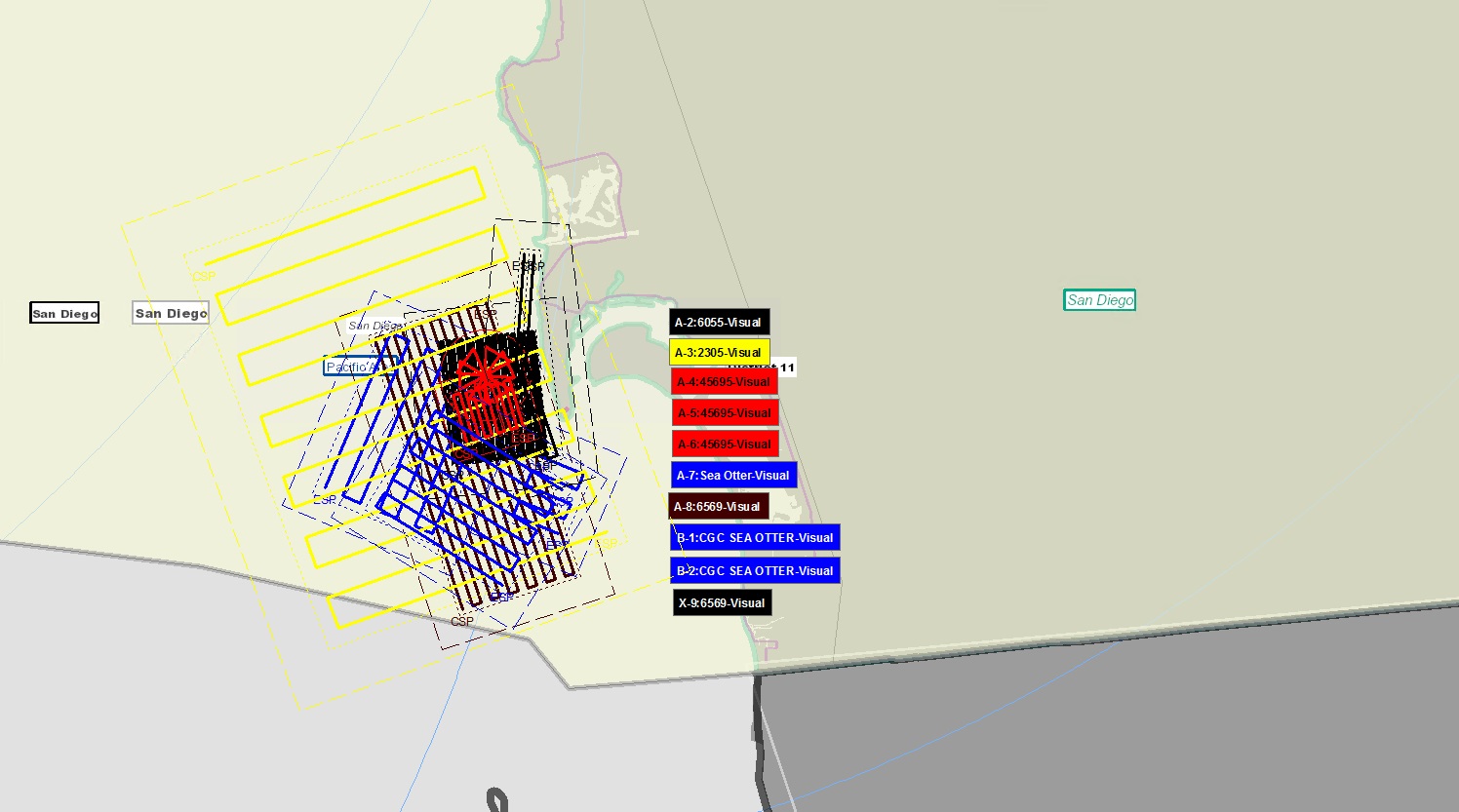Select the outlined San Diego label on far left
Screen dimensions: 1459x812
[x=63, y=312]
